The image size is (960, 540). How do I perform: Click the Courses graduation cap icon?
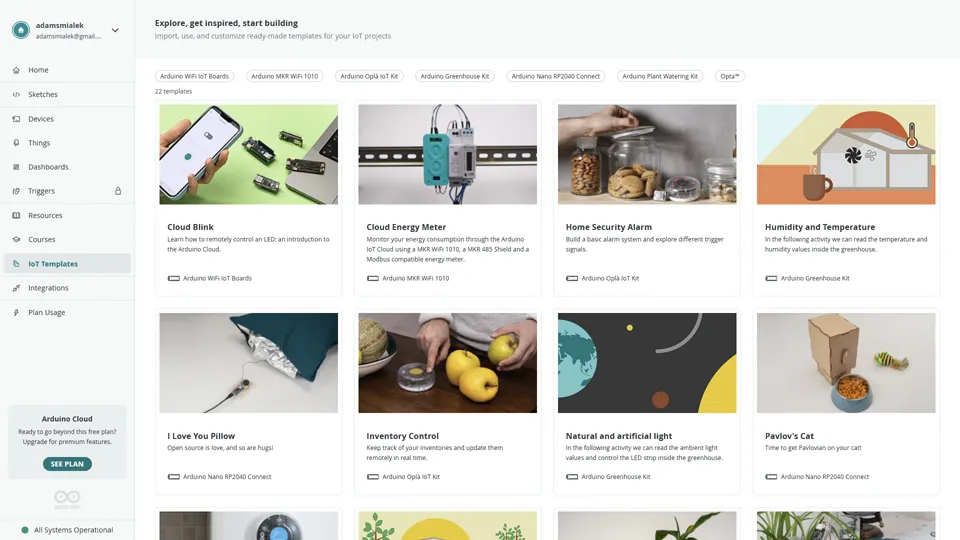(x=16, y=239)
